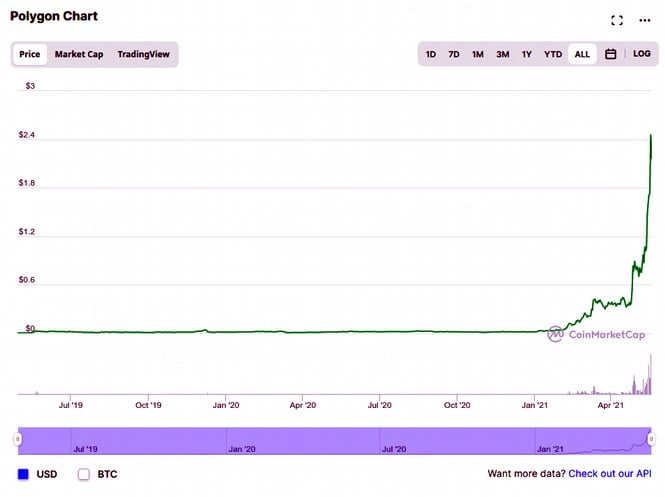Grab the right range slider handle
This screenshot has width=665, height=497.
click(651, 438)
